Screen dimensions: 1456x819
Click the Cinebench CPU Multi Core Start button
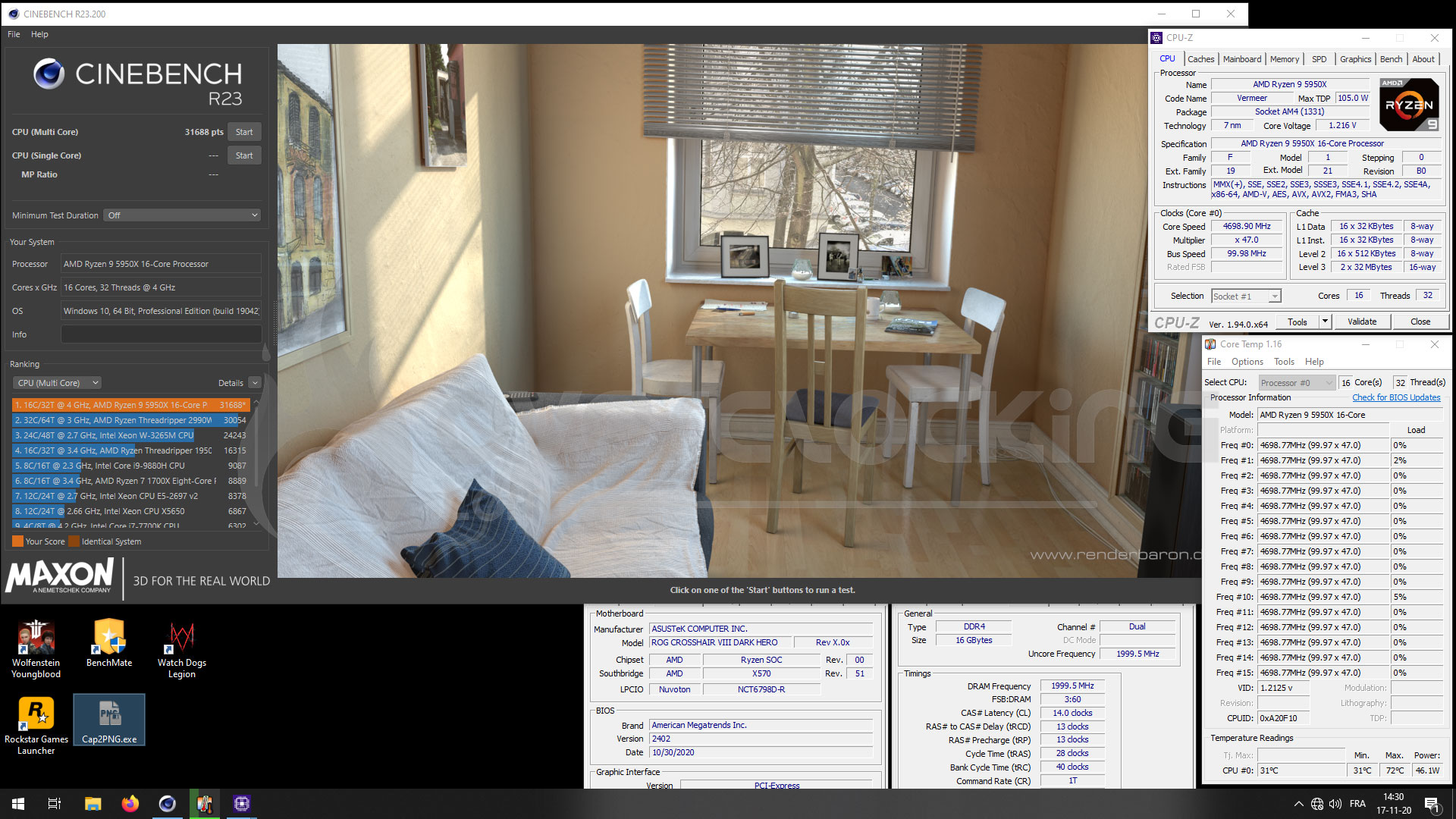pos(243,131)
